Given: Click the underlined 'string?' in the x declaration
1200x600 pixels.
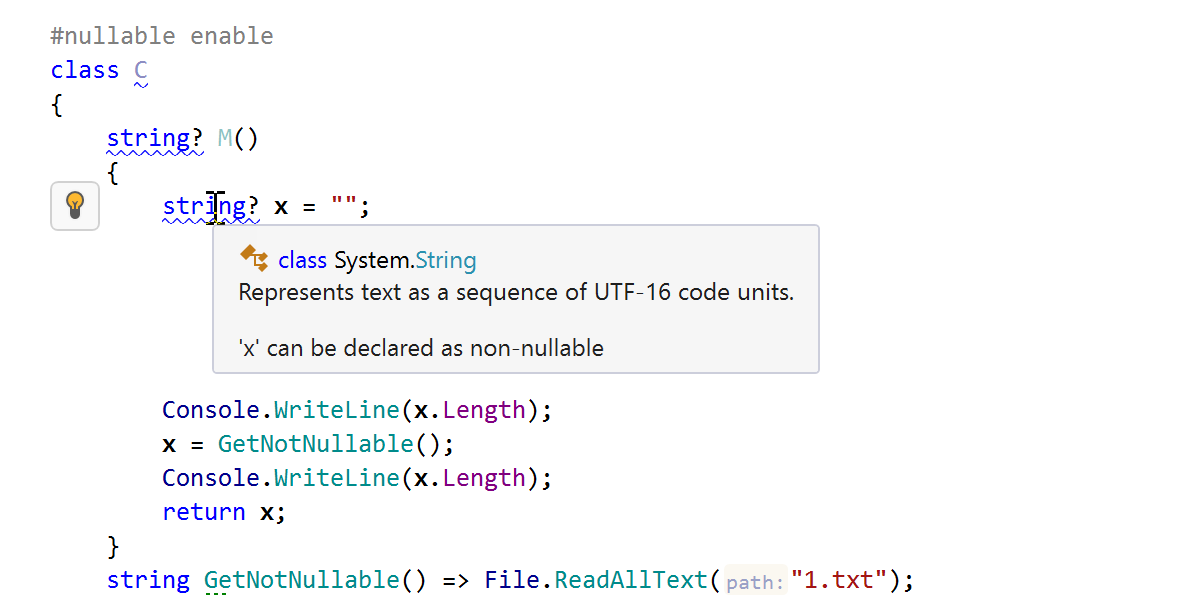Looking at the screenshot, I should pos(210,207).
